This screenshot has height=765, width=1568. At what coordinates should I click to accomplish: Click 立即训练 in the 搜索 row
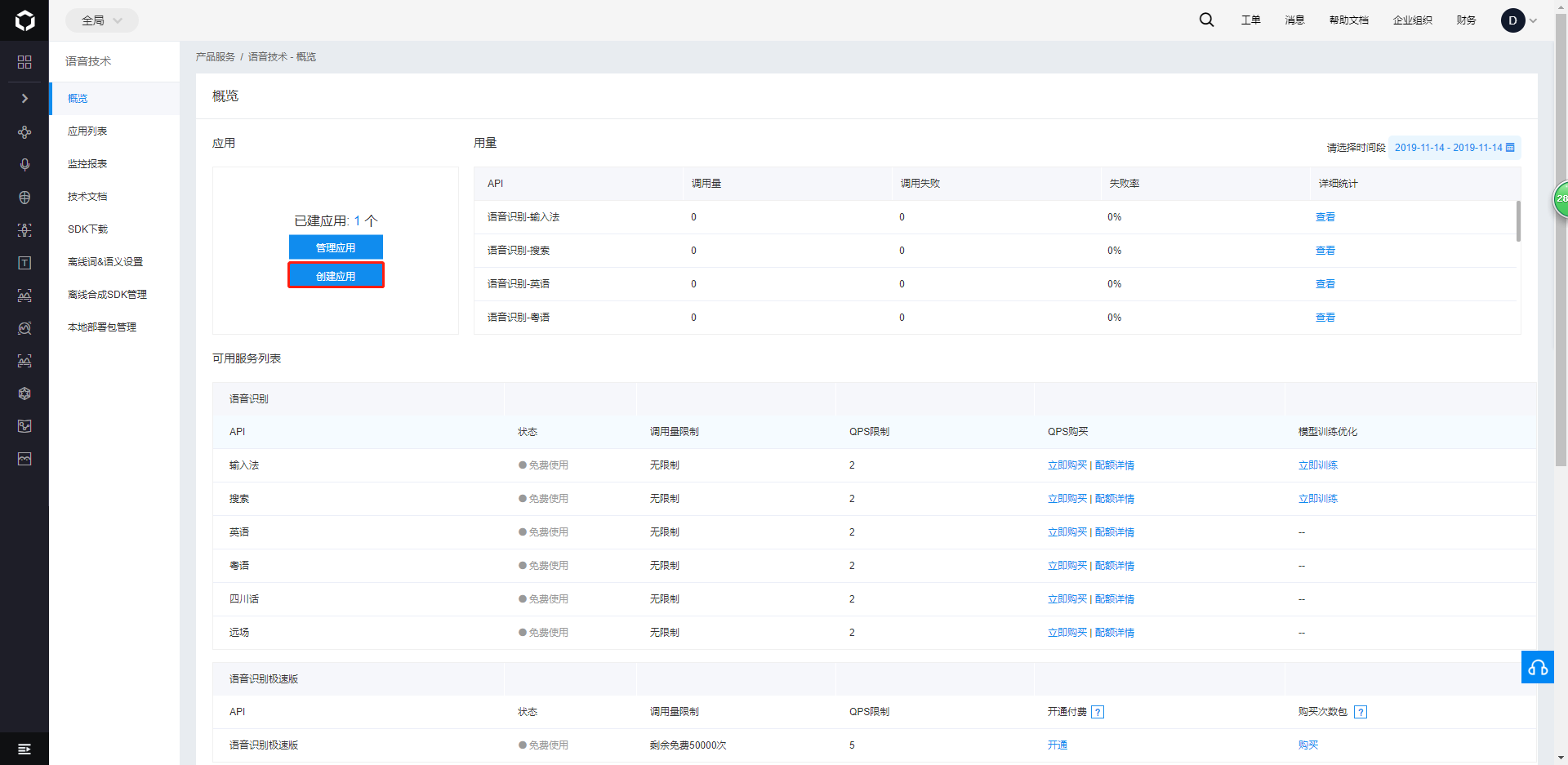point(1318,499)
